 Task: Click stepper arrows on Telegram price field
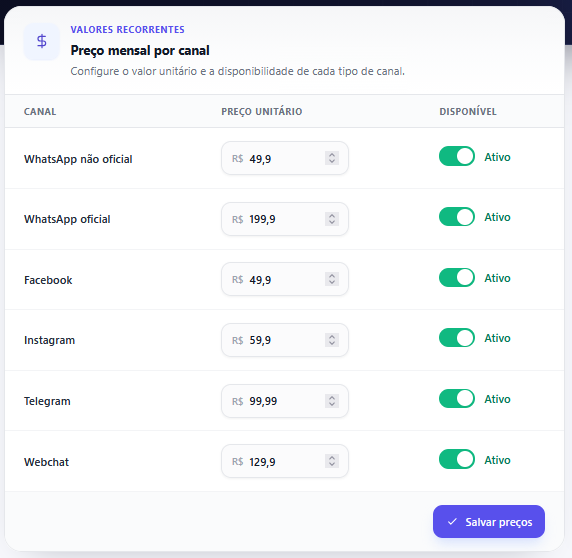pyautogui.click(x=332, y=401)
